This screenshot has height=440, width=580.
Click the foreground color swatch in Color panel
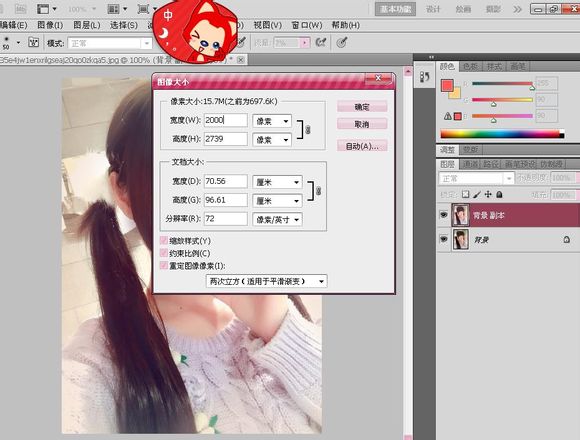click(x=447, y=85)
